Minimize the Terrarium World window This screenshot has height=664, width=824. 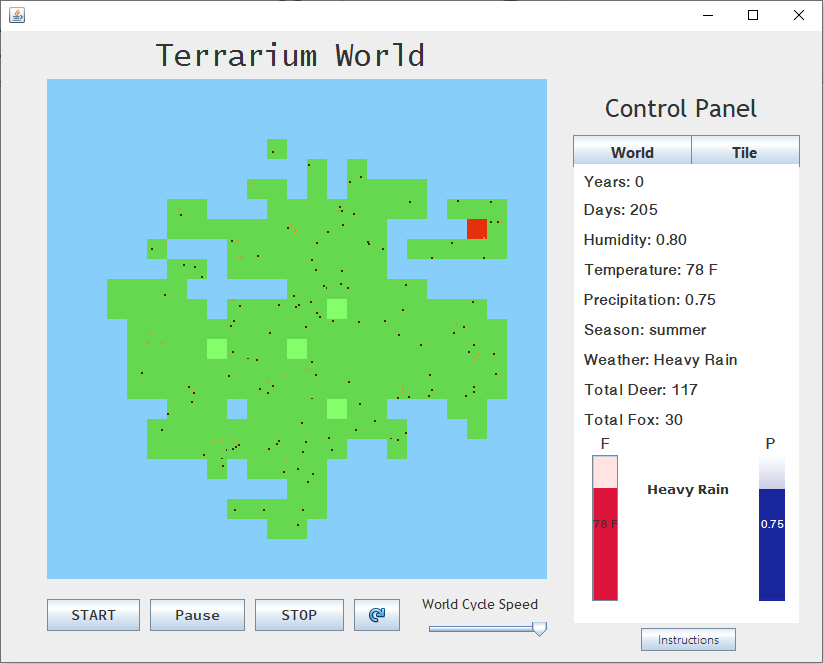(x=708, y=15)
